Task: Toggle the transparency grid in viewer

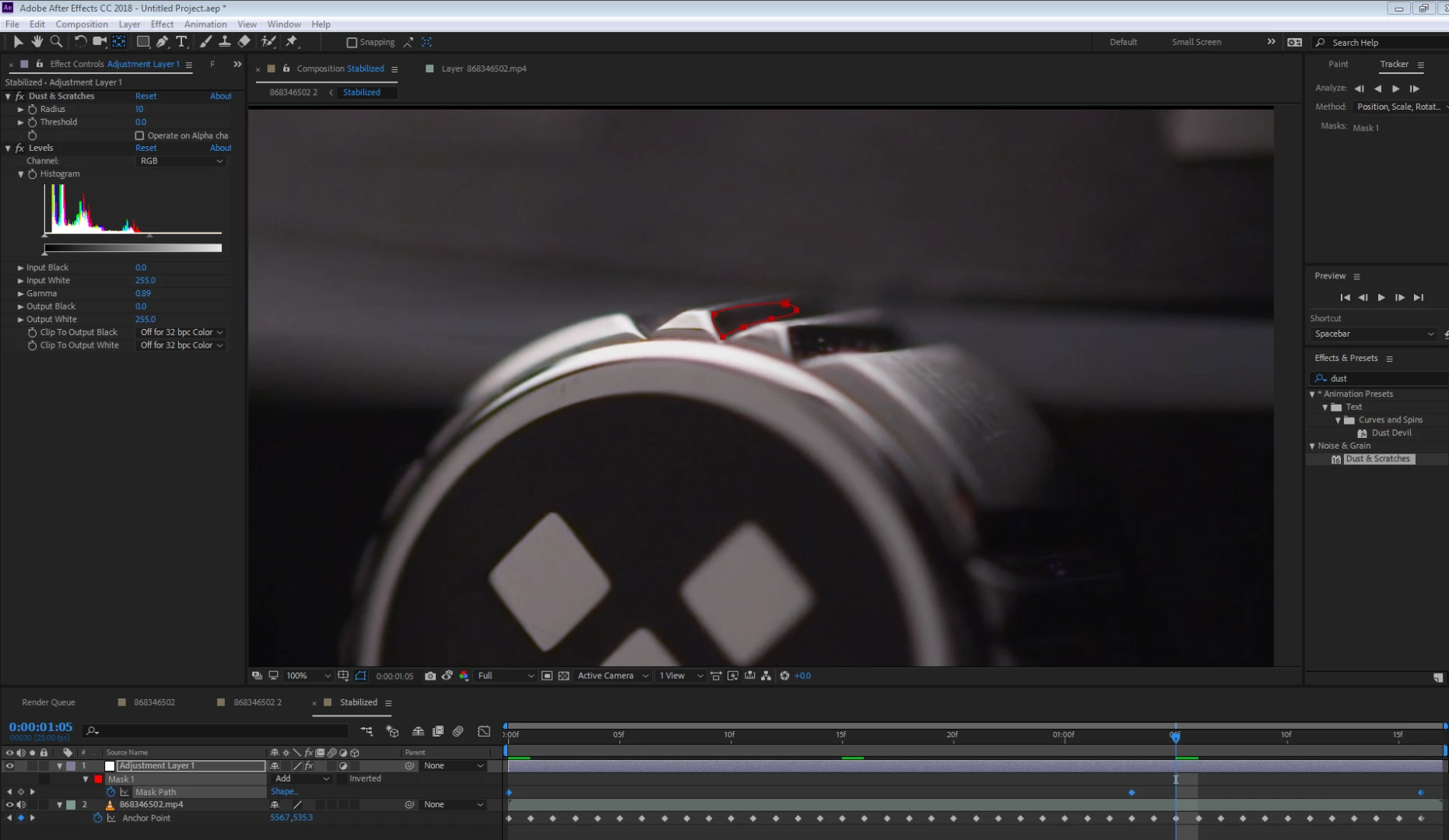Action: 564,676
